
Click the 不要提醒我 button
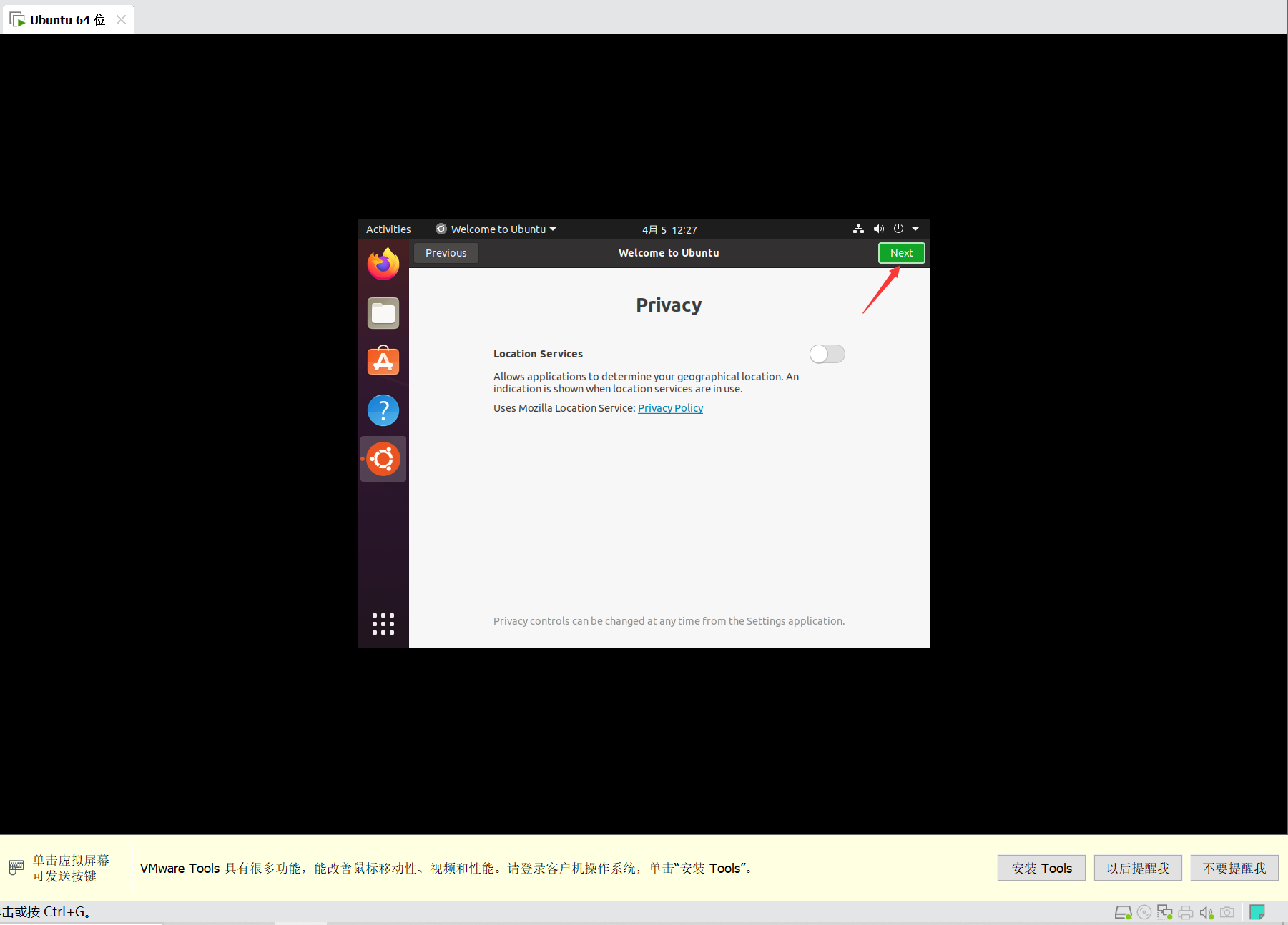[x=1234, y=868]
